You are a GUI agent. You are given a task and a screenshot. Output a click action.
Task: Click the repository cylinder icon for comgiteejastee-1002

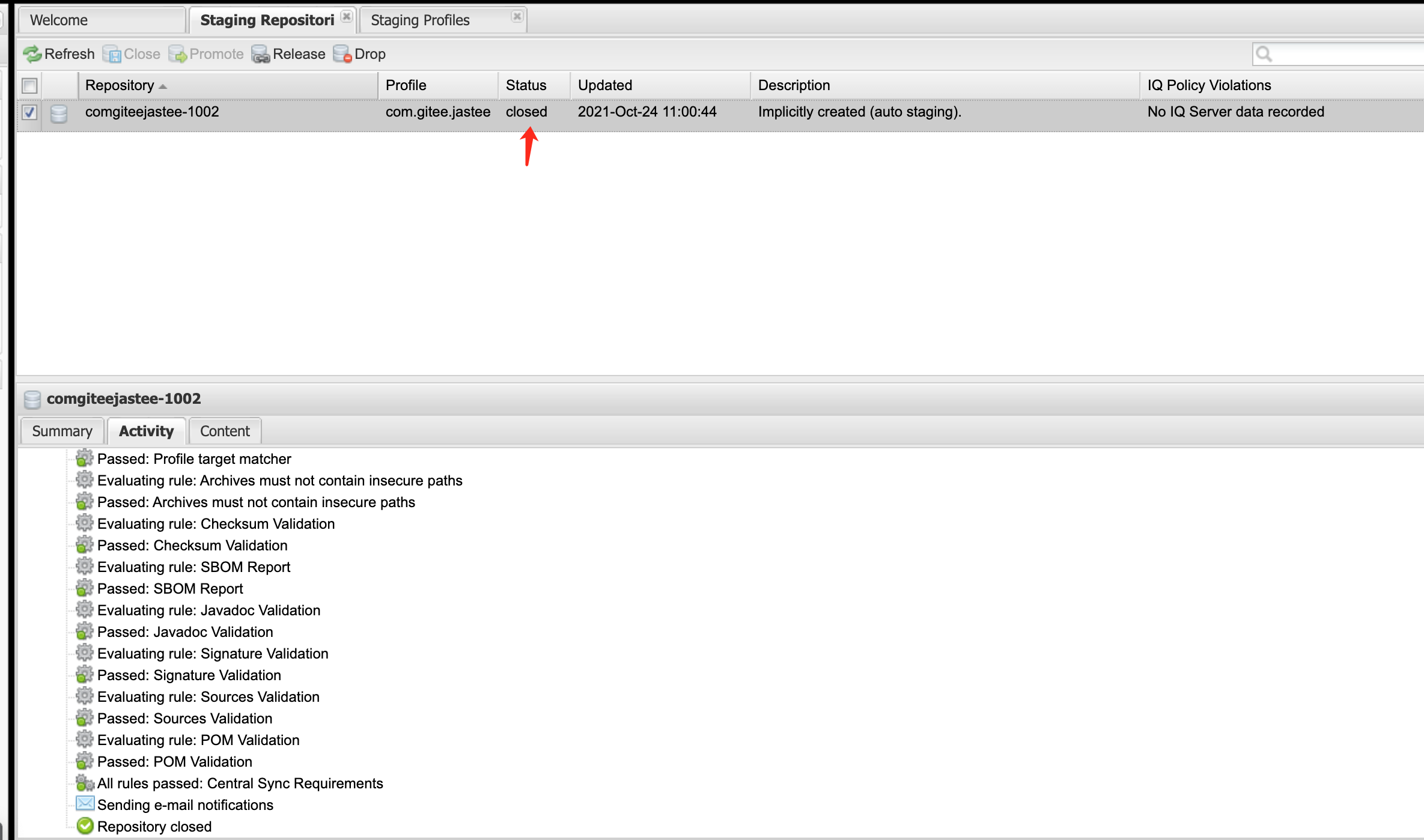60,111
